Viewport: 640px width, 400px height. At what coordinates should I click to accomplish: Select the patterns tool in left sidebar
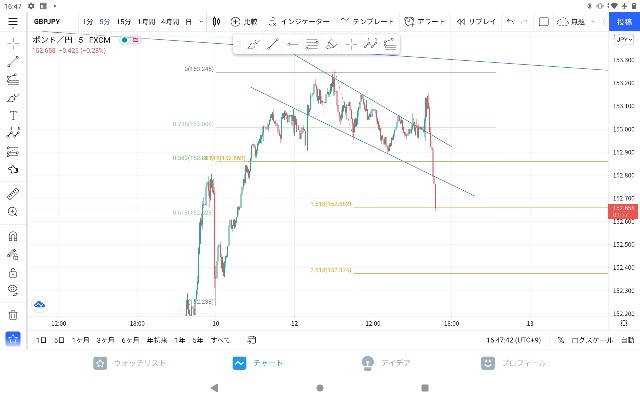[13, 133]
